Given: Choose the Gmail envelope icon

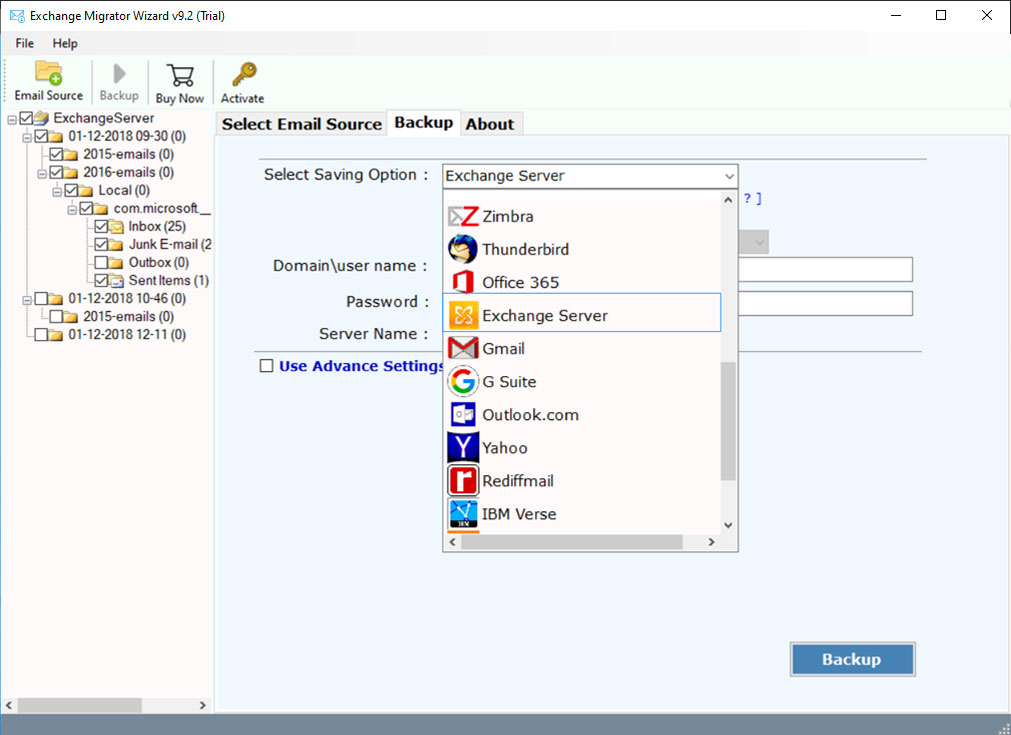Looking at the screenshot, I should [x=463, y=348].
